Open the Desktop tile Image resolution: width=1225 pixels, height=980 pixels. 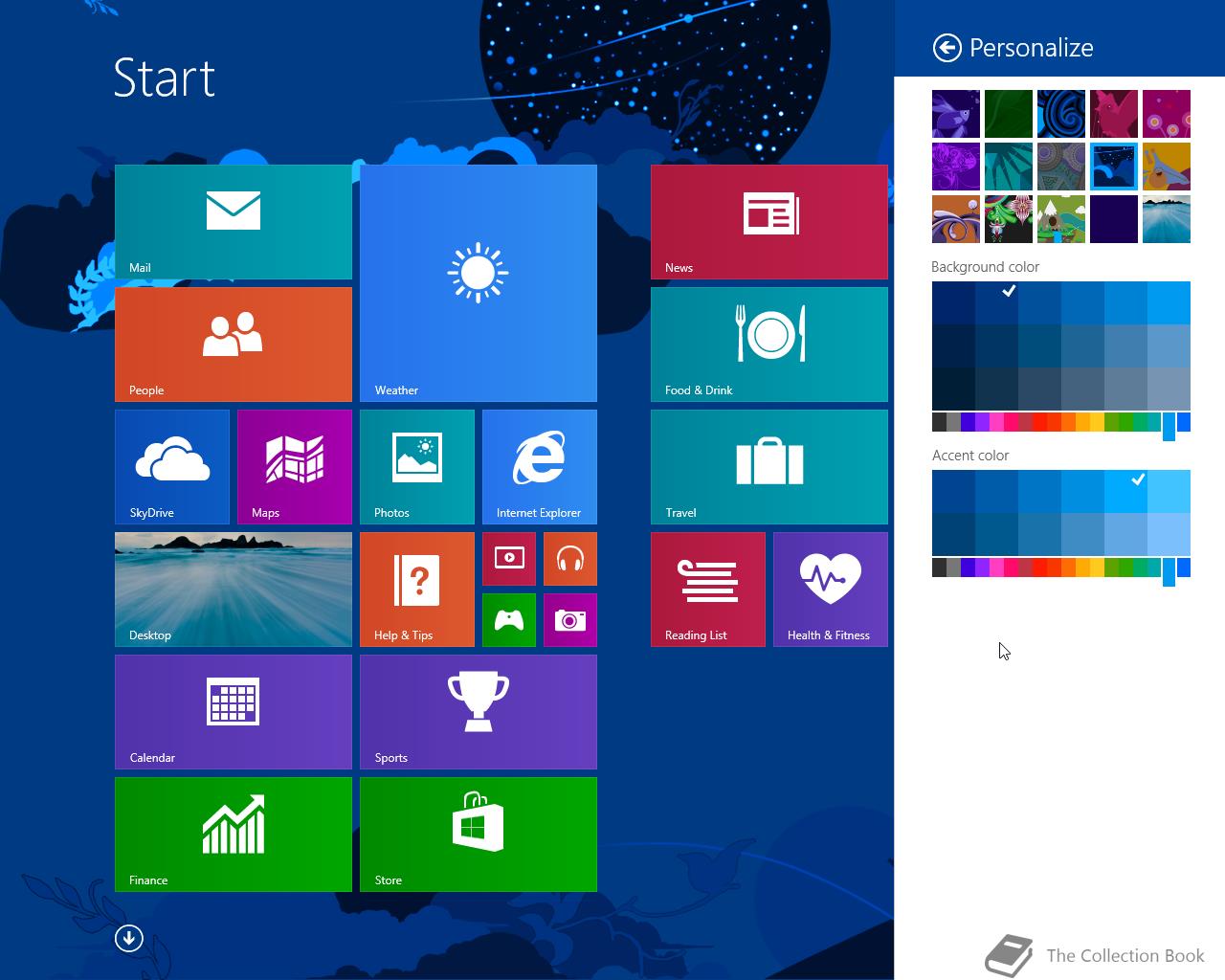(234, 590)
